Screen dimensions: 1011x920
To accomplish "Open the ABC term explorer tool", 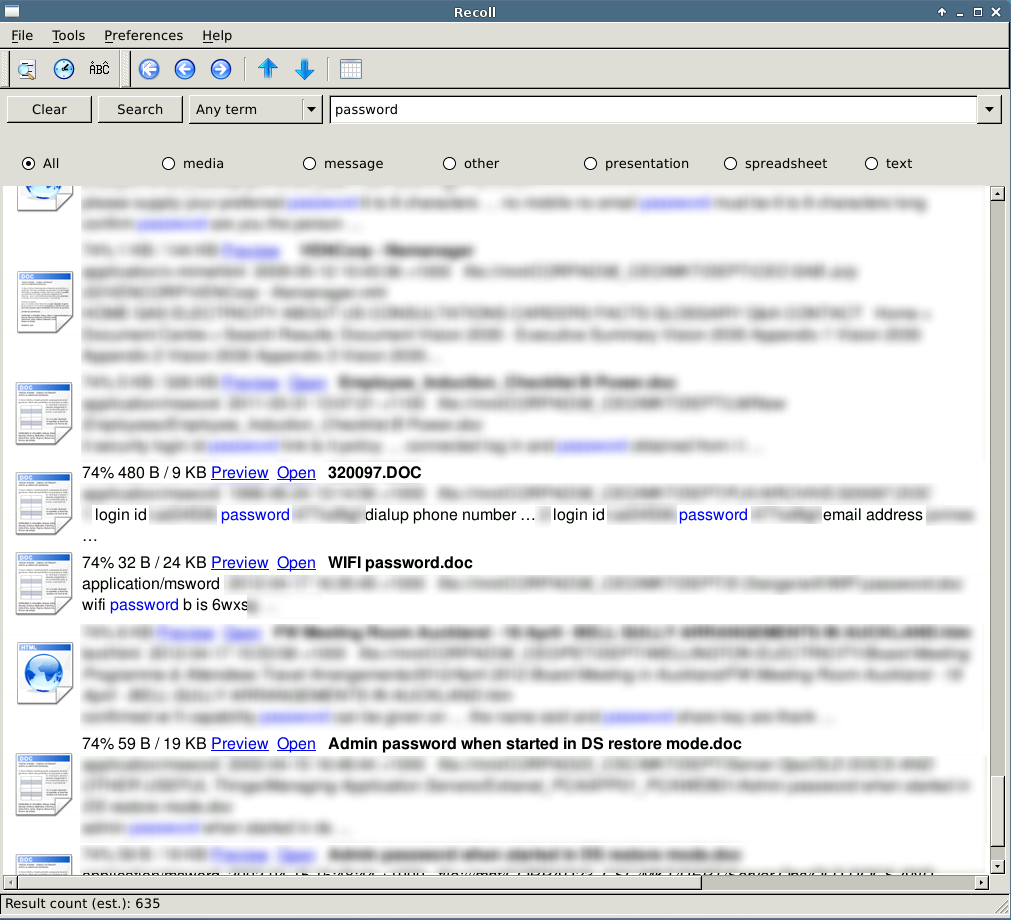I will click(x=99, y=69).
